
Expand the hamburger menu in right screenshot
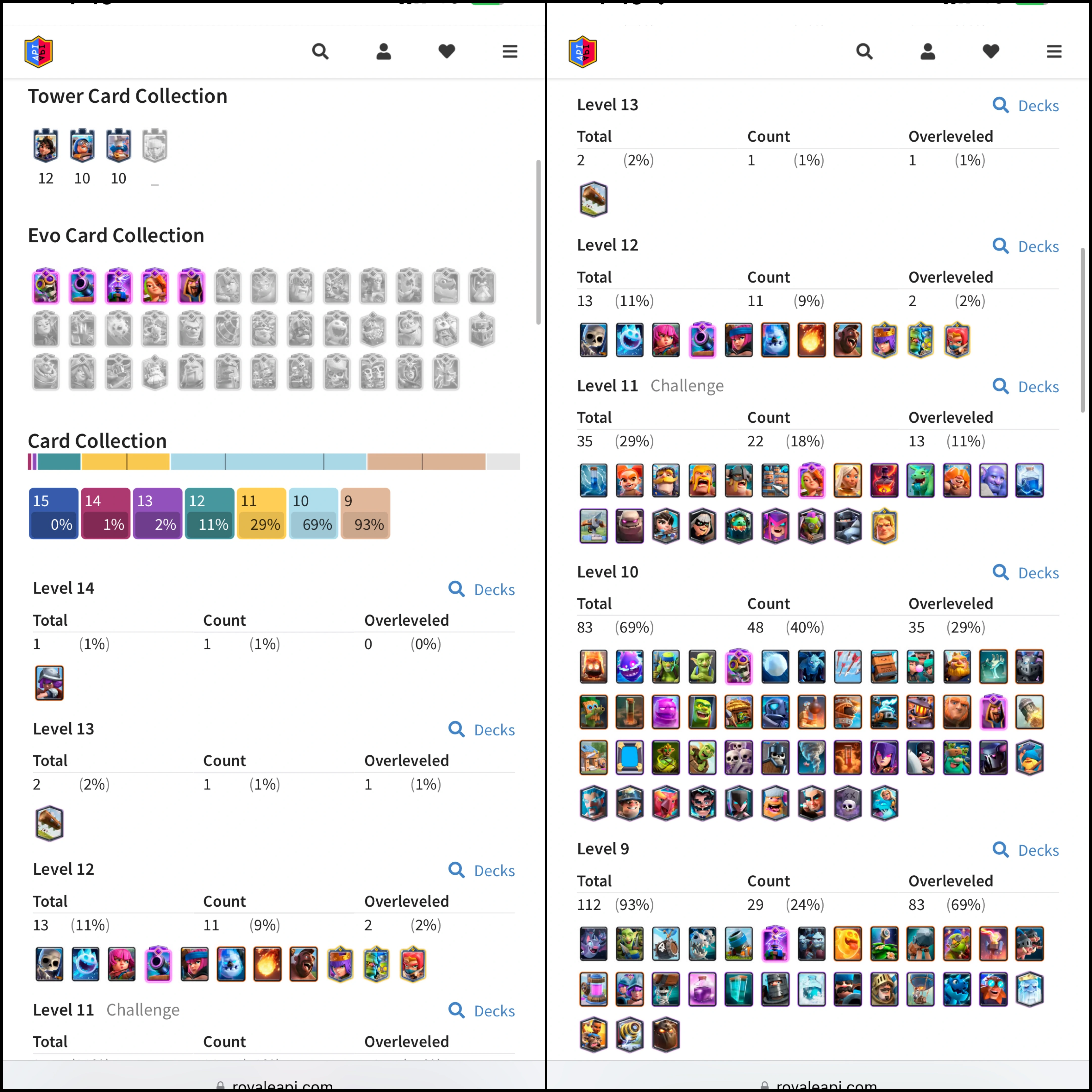pyautogui.click(x=1054, y=51)
